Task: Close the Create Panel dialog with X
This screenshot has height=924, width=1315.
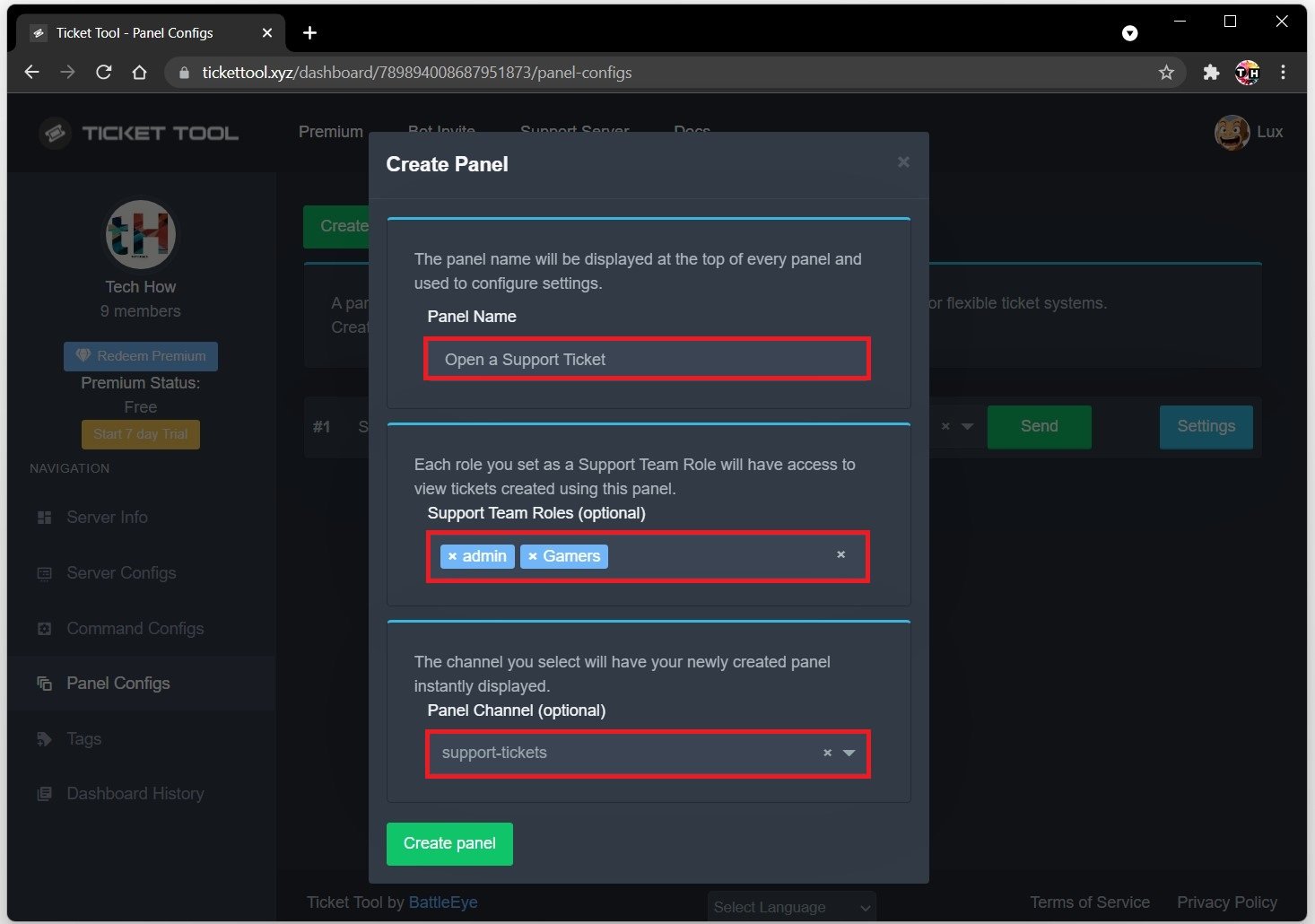Action: (x=903, y=162)
